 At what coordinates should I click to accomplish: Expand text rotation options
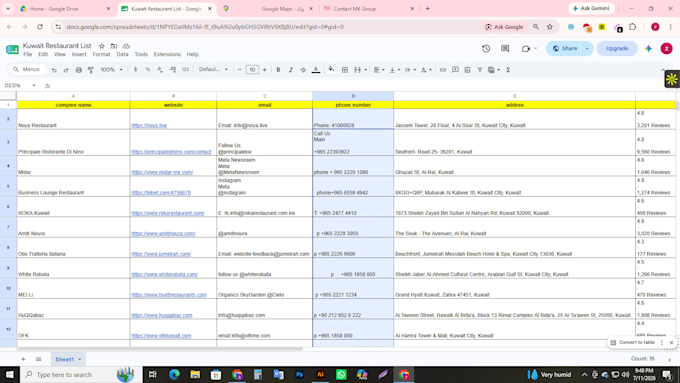(x=430, y=70)
